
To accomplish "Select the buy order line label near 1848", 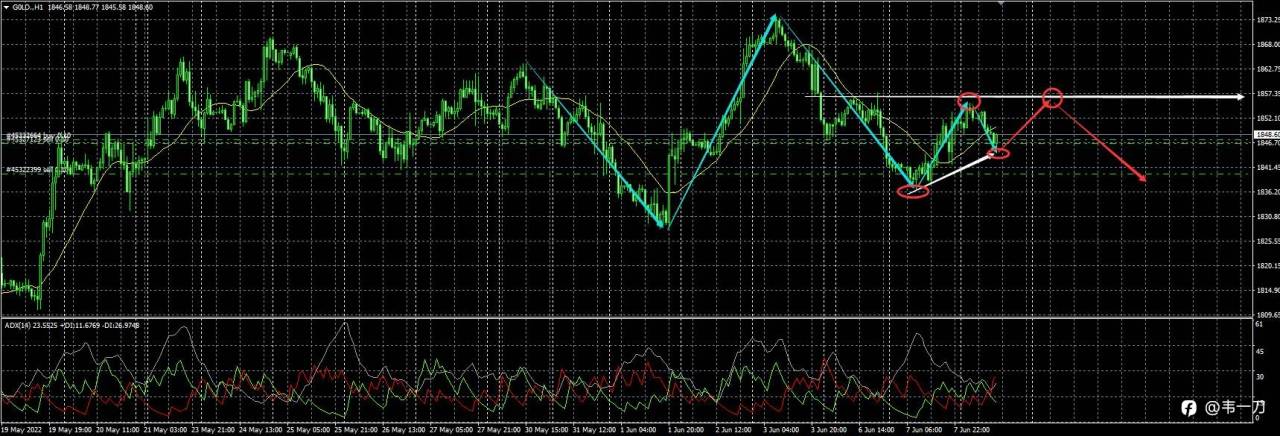I will [x=37, y=134].
